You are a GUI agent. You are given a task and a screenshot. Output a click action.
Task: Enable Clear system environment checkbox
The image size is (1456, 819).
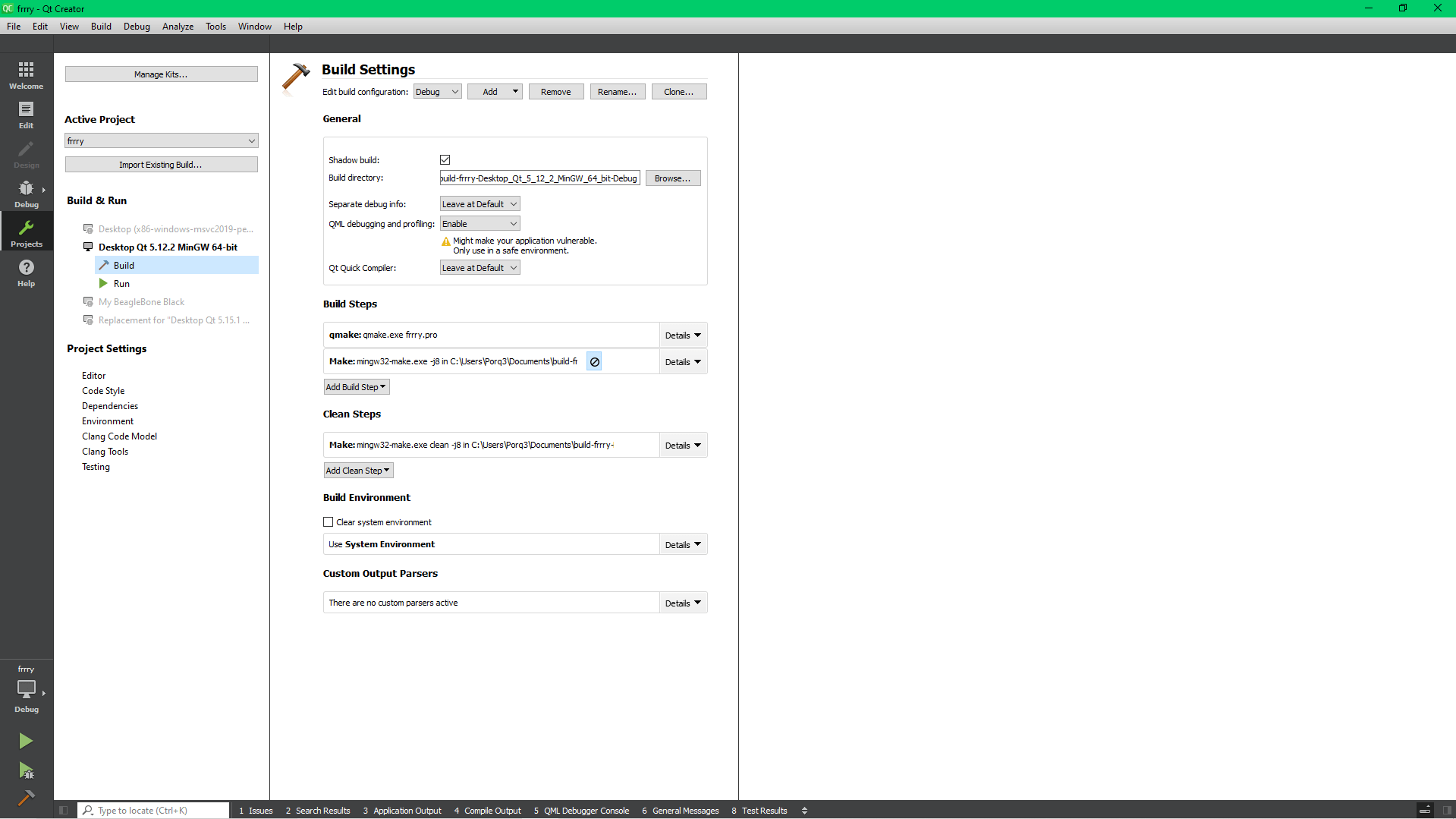click(329, 522)
